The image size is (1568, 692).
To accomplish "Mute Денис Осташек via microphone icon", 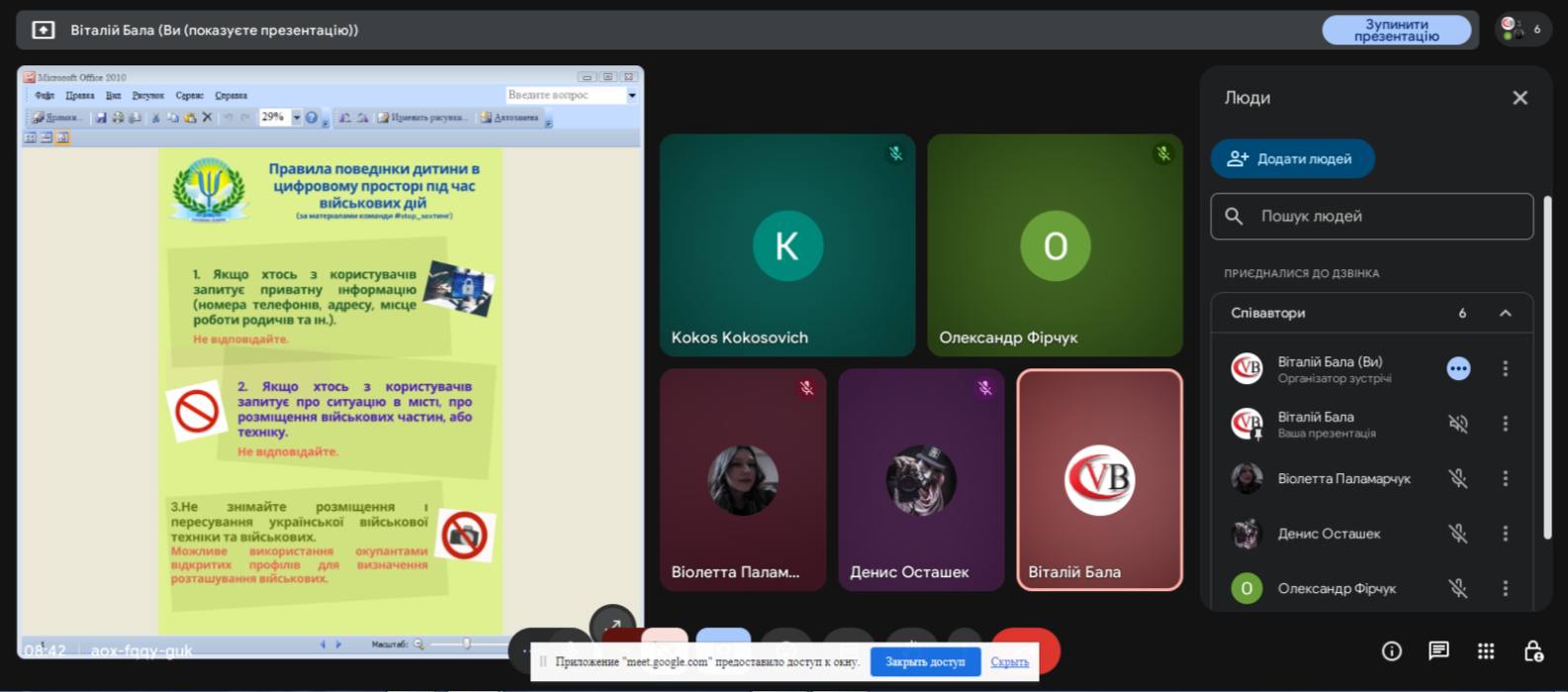I will pos(1457,534).
